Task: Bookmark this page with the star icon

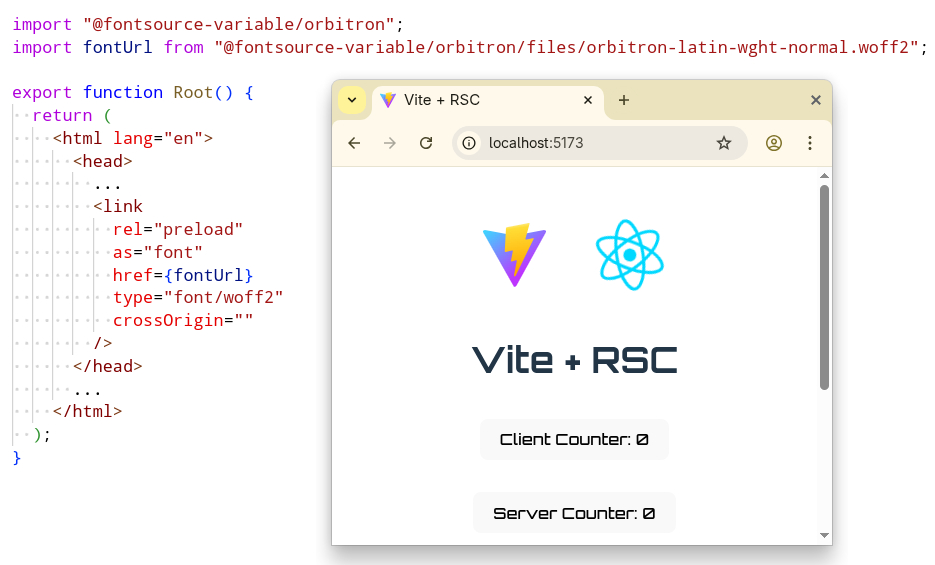Action: [x=724, y=143]
